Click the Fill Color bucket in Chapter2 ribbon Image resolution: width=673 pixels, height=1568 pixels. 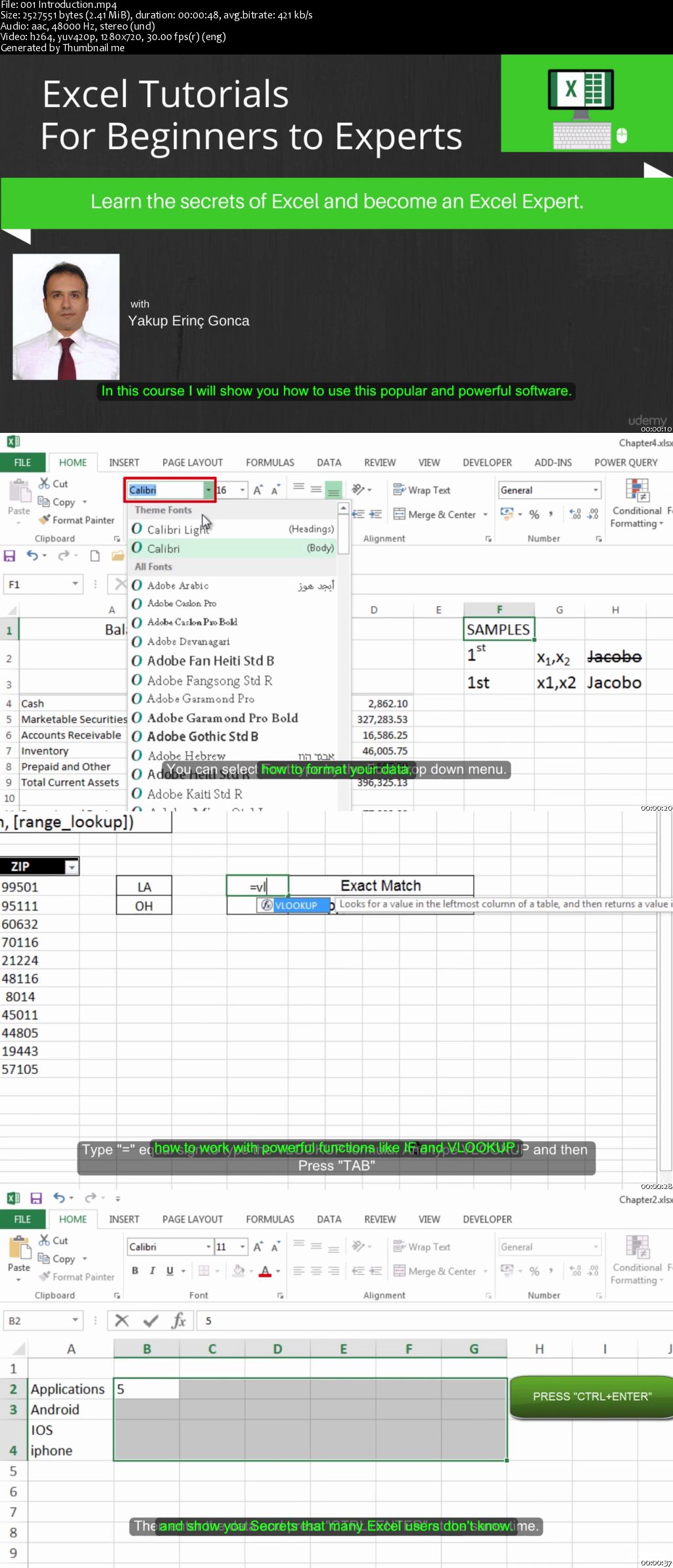tap(239, 1271)
